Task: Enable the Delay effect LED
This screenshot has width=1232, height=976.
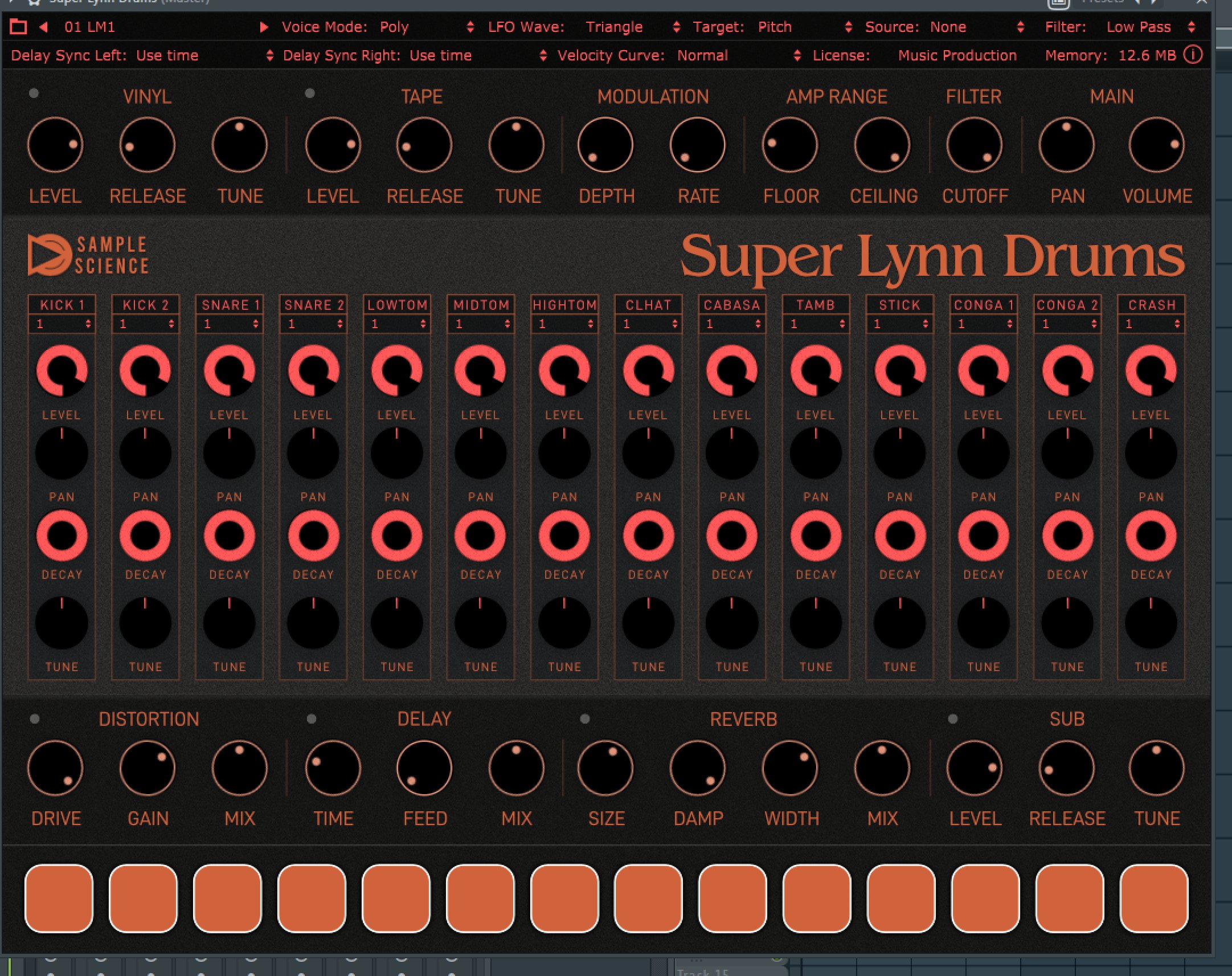Action: (312, 719)
